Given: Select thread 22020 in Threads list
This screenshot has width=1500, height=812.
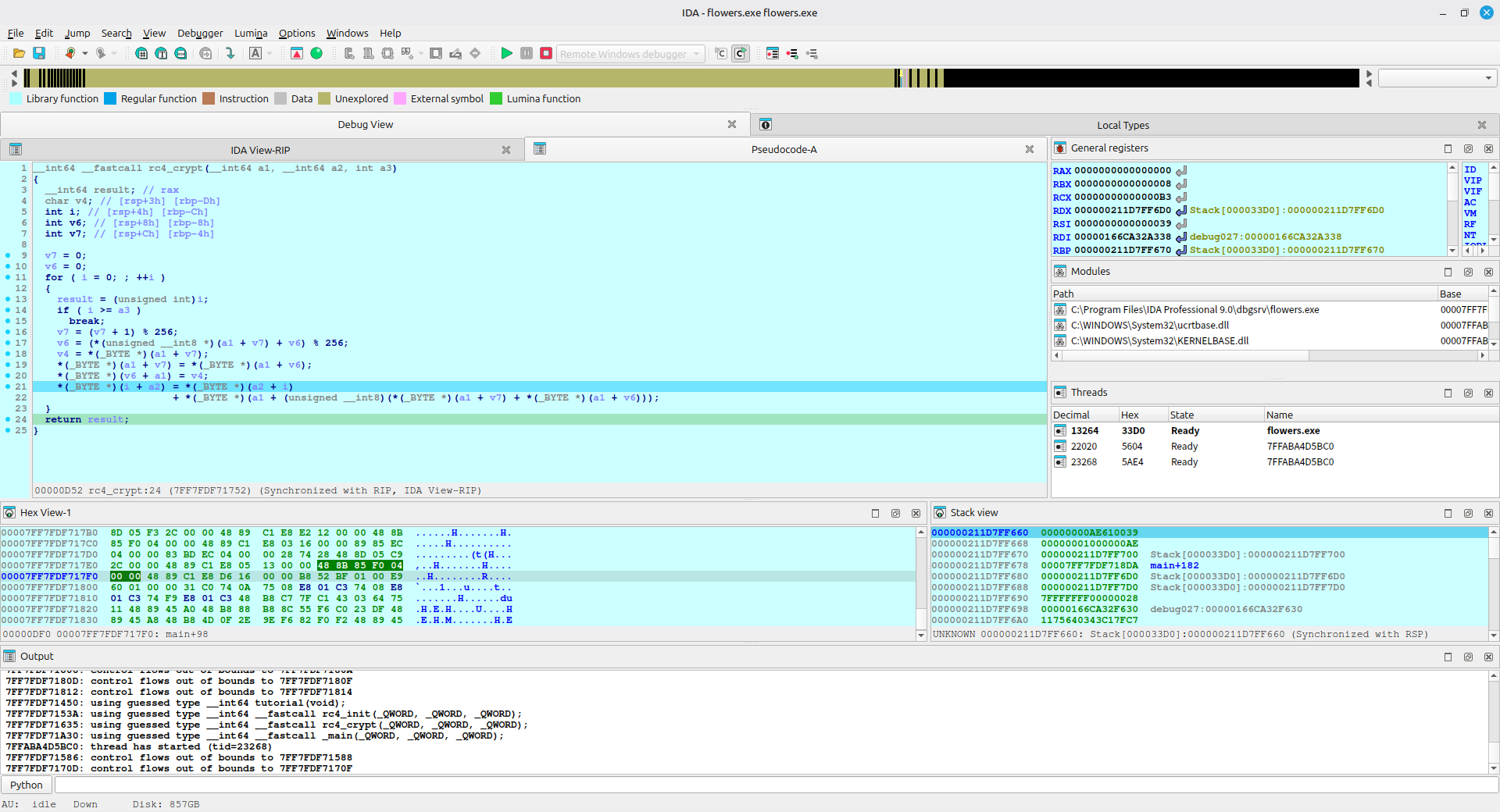Looking at the screenshot, I should tap(1084, 447).
